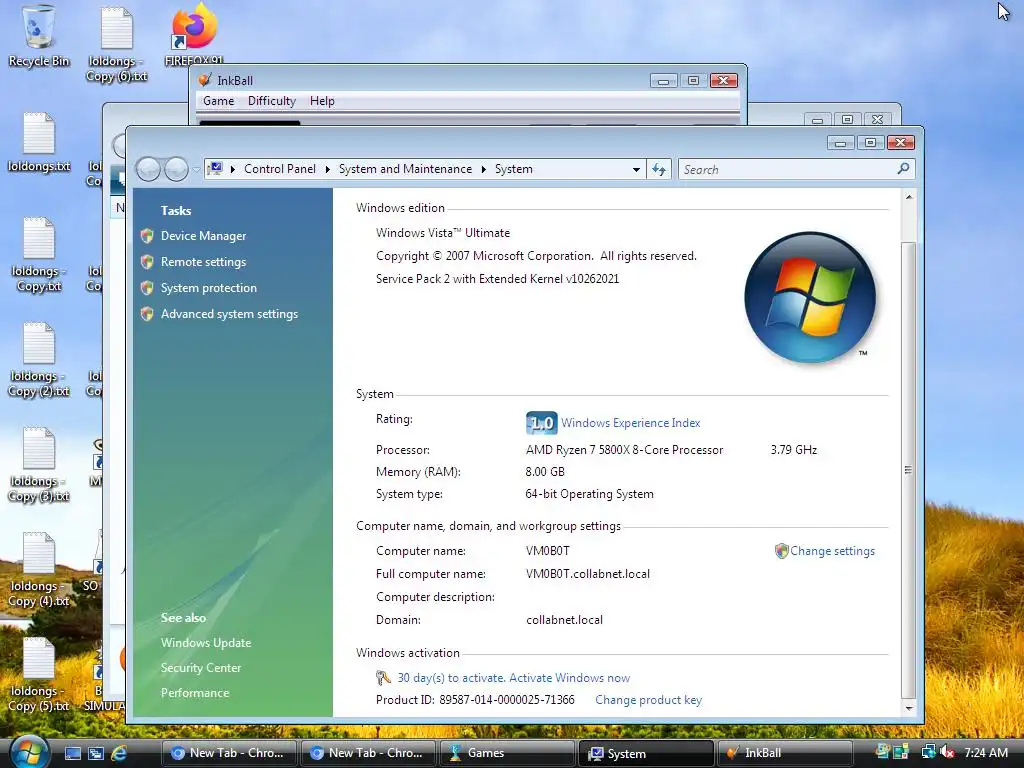Screen dimensions: 1024x768
Task: Open the address bar history dropdown
Action: click(636, 170)
